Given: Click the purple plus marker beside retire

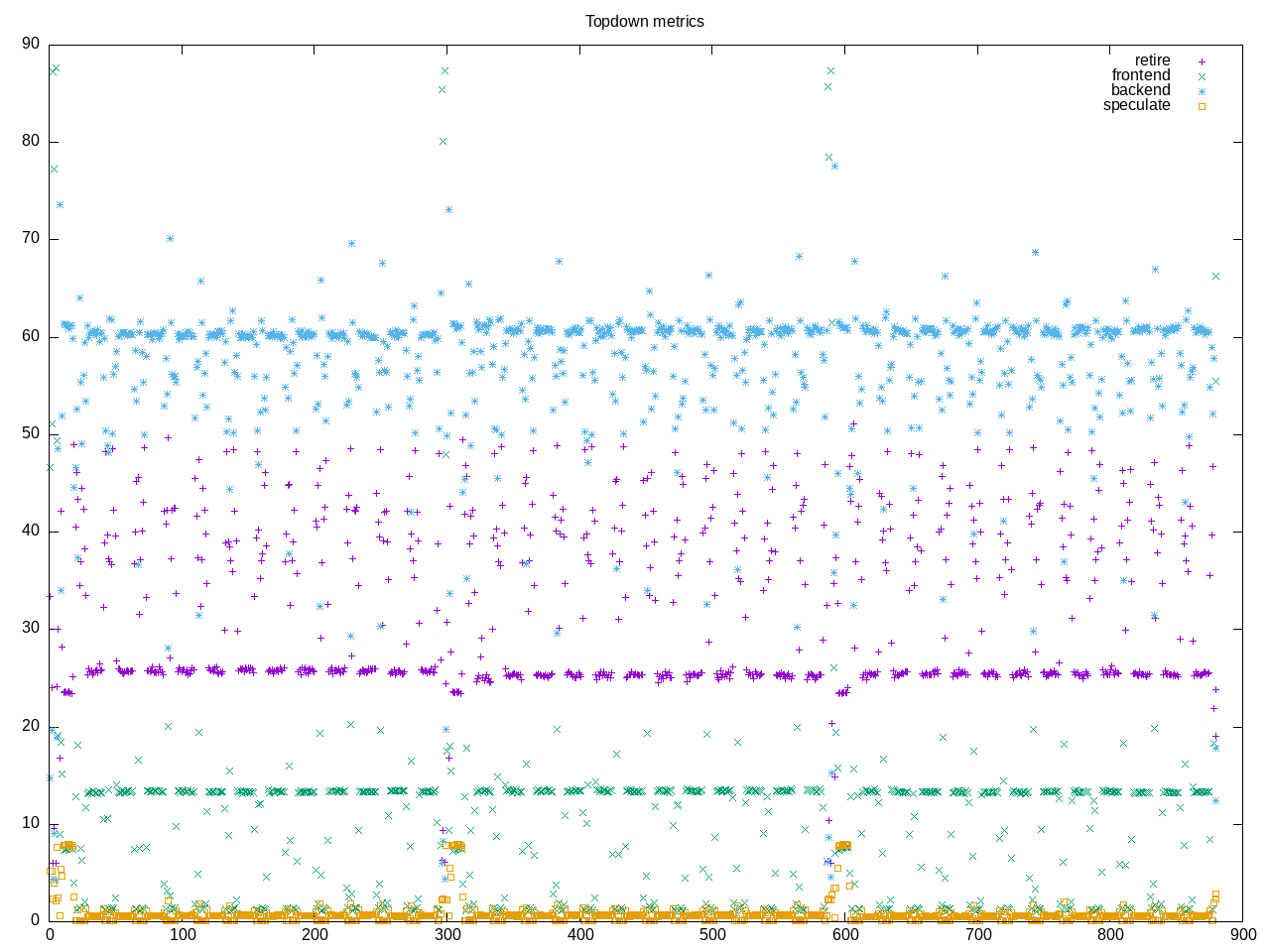Looking at the screenshot, I should click(1202, 61).
